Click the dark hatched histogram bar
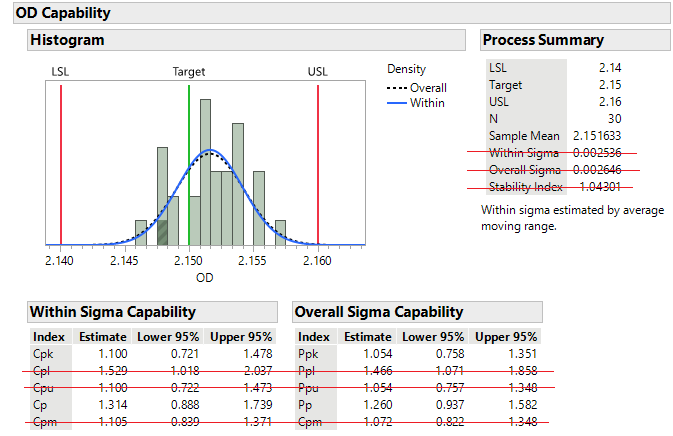This screenshot has width=673, height=436. [x=163, y=232]
